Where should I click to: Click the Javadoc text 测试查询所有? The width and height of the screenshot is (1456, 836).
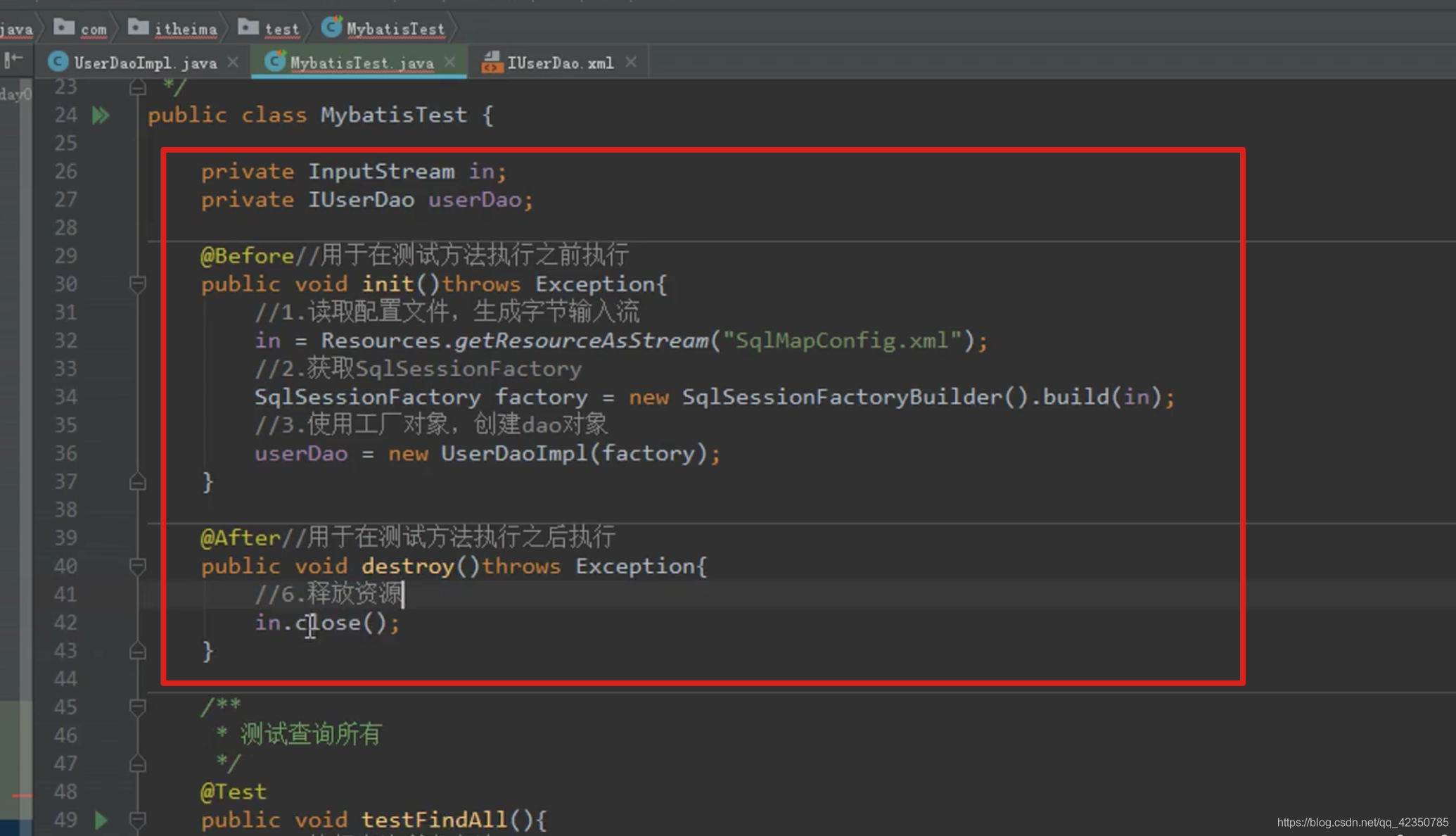point(311,735)
